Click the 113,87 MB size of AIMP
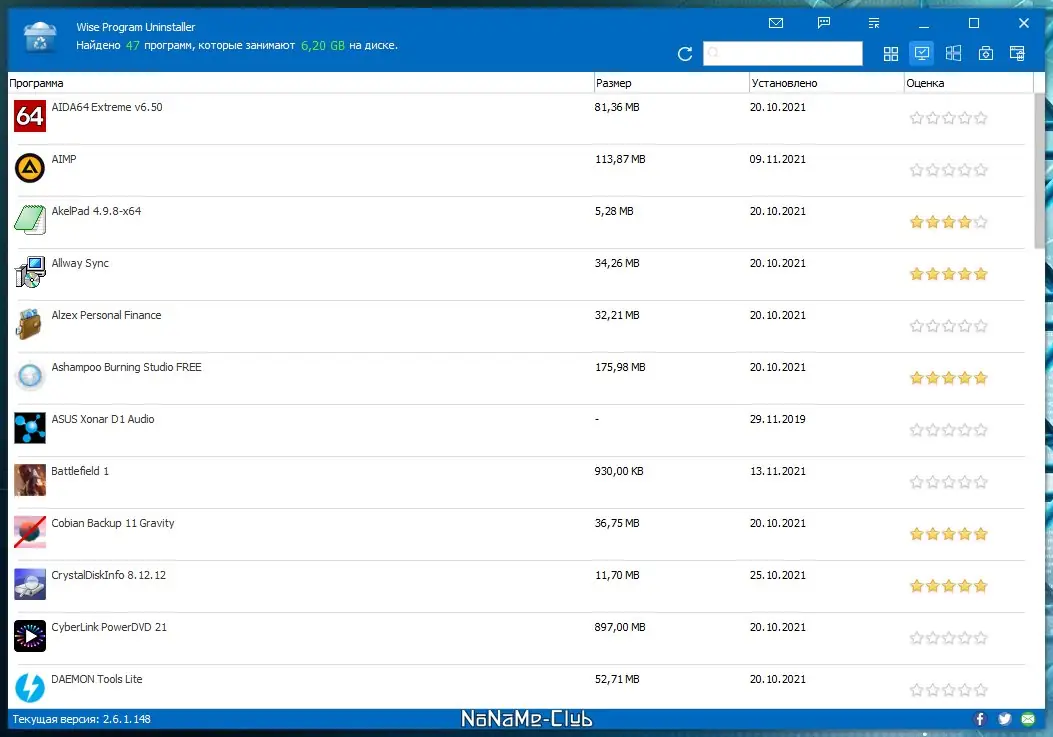 pos(620,159)
